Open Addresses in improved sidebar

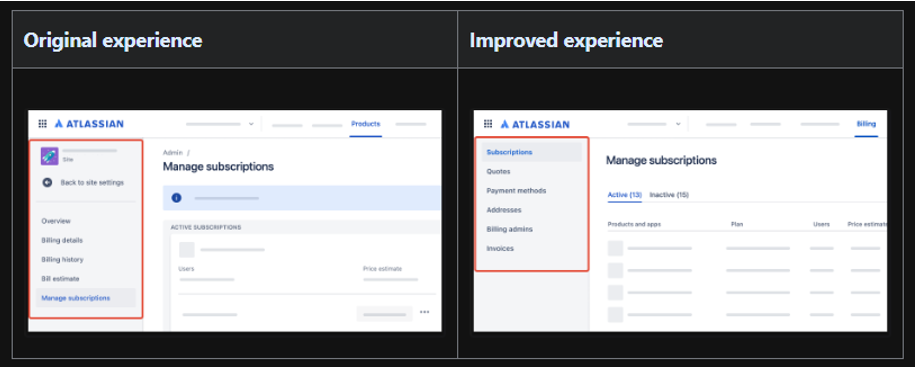pos(504,210)
